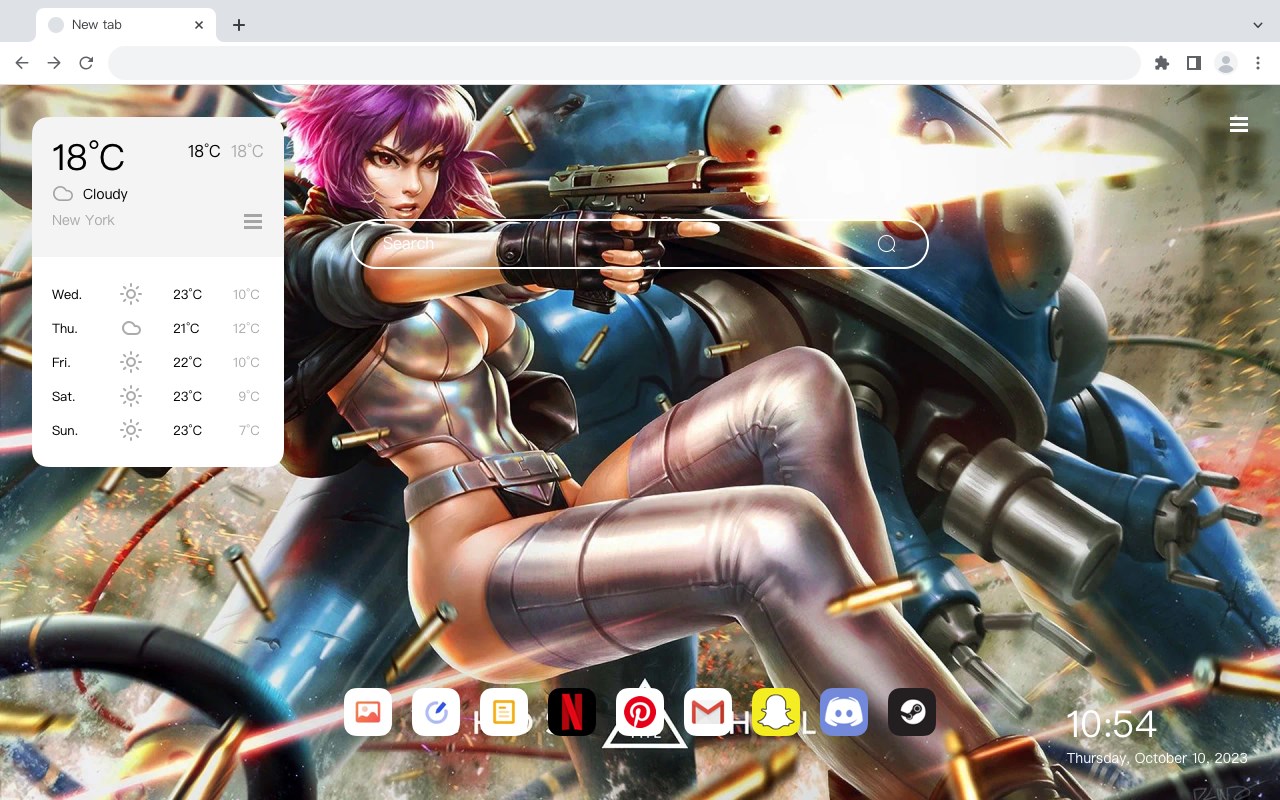The width and height of the screenshot is (1280, 800).
Task: Open the blue to-do checkmark icon
Action: click(436, 712)
